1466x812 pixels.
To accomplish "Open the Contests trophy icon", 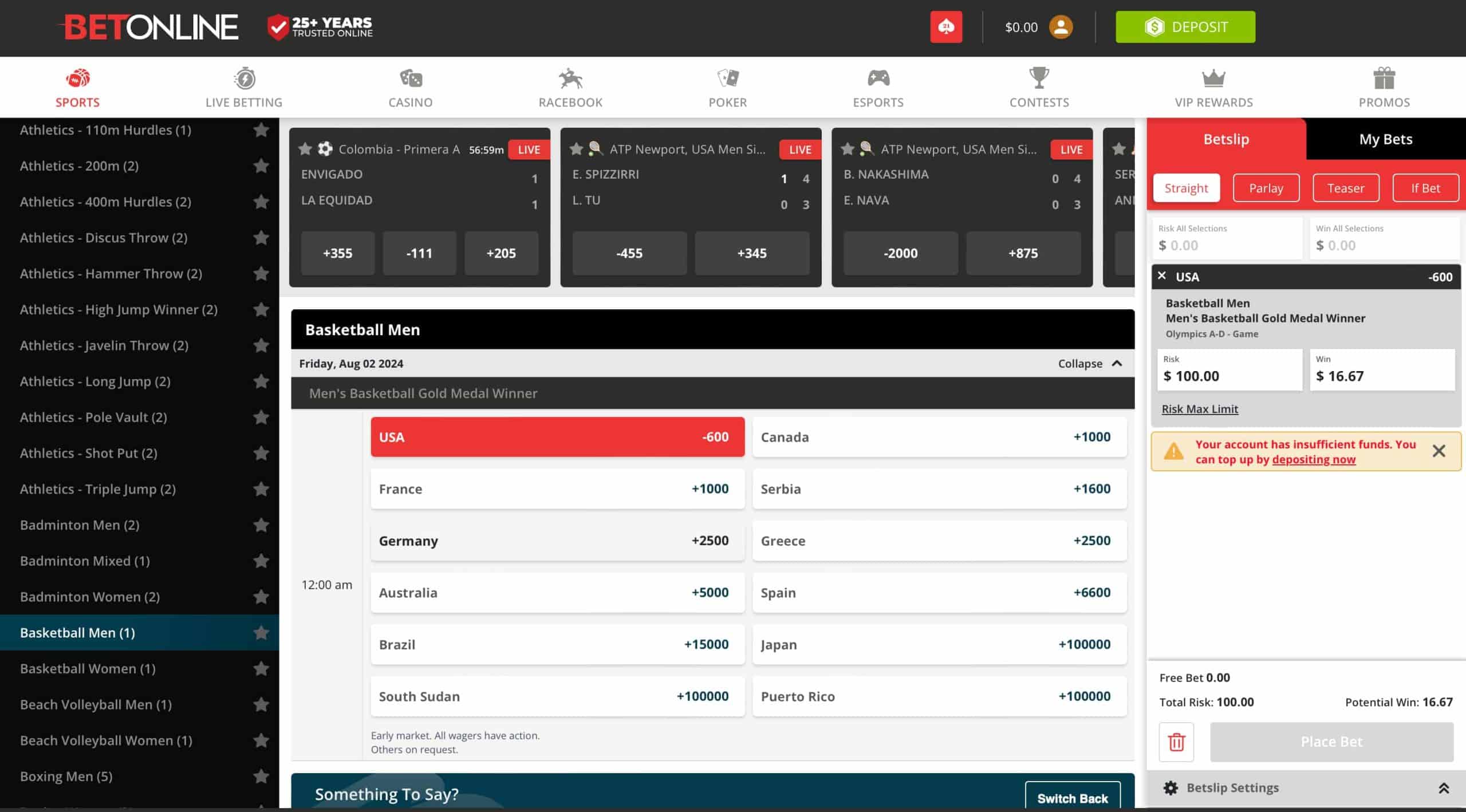I will 1039,78.
